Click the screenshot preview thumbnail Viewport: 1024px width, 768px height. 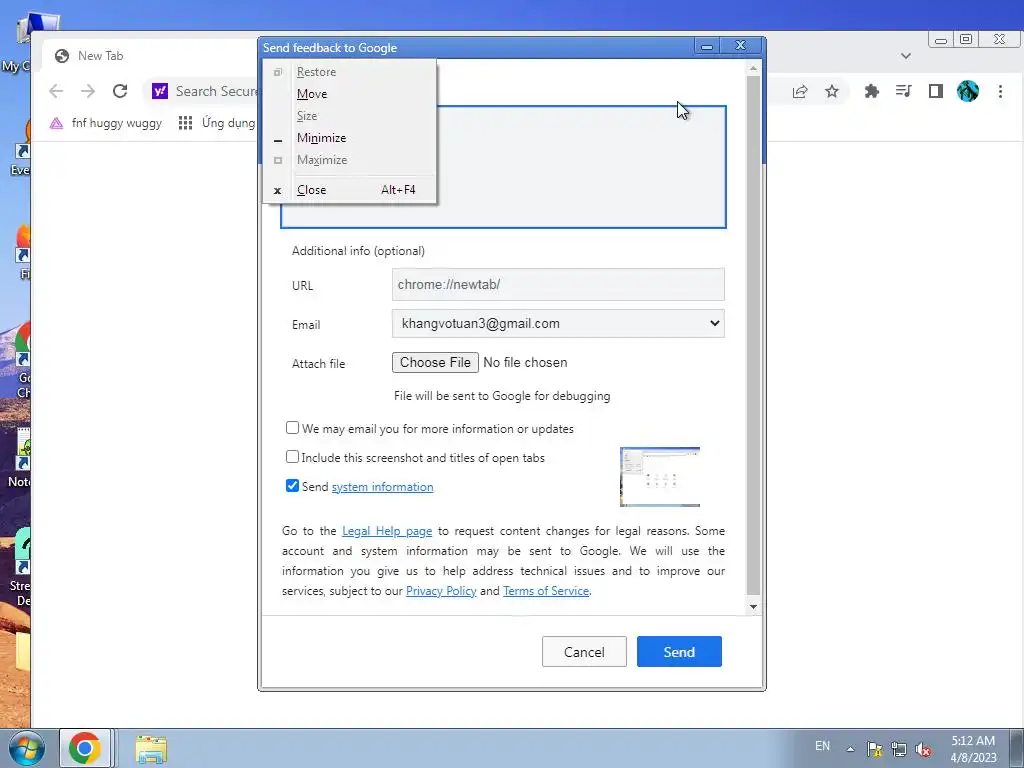[x=660, y=477]
